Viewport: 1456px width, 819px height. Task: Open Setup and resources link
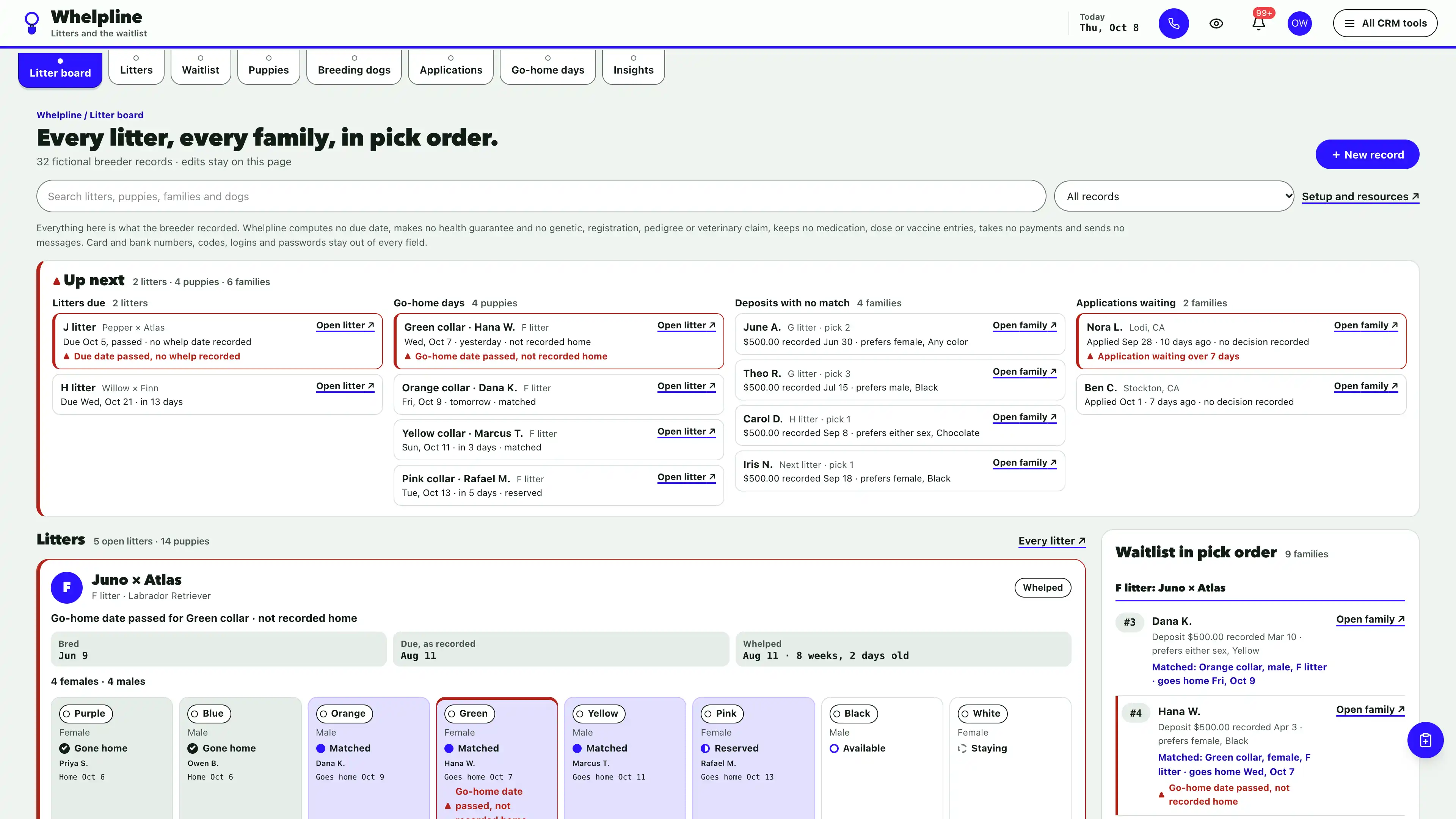pyautogui.click(x=1360, y=196)
